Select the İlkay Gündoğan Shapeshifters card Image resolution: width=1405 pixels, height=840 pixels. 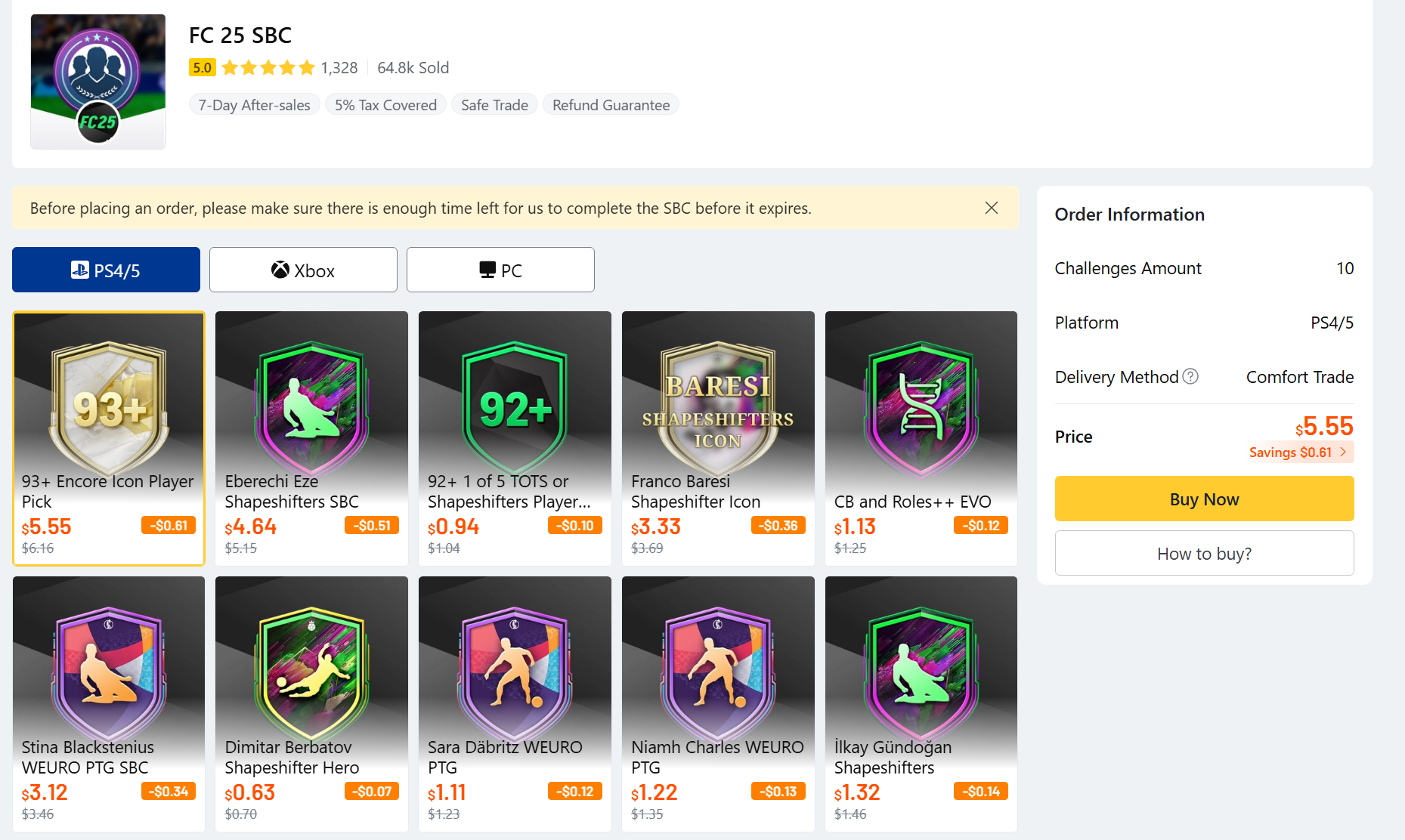[x=921, y=703]
